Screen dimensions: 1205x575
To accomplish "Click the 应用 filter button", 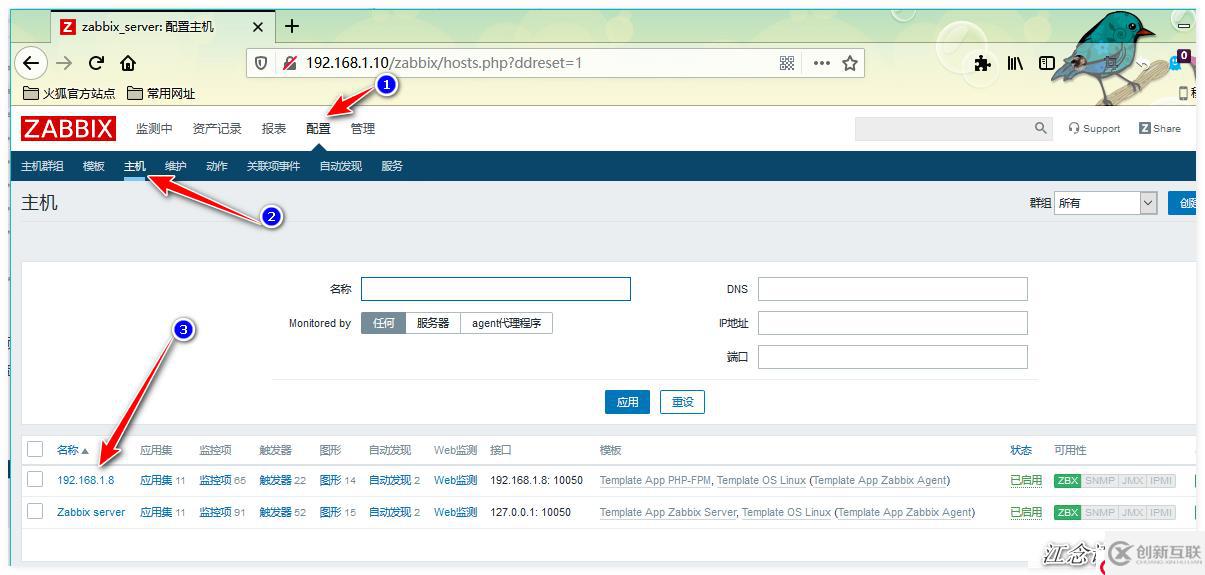I will tap(627, 402).
